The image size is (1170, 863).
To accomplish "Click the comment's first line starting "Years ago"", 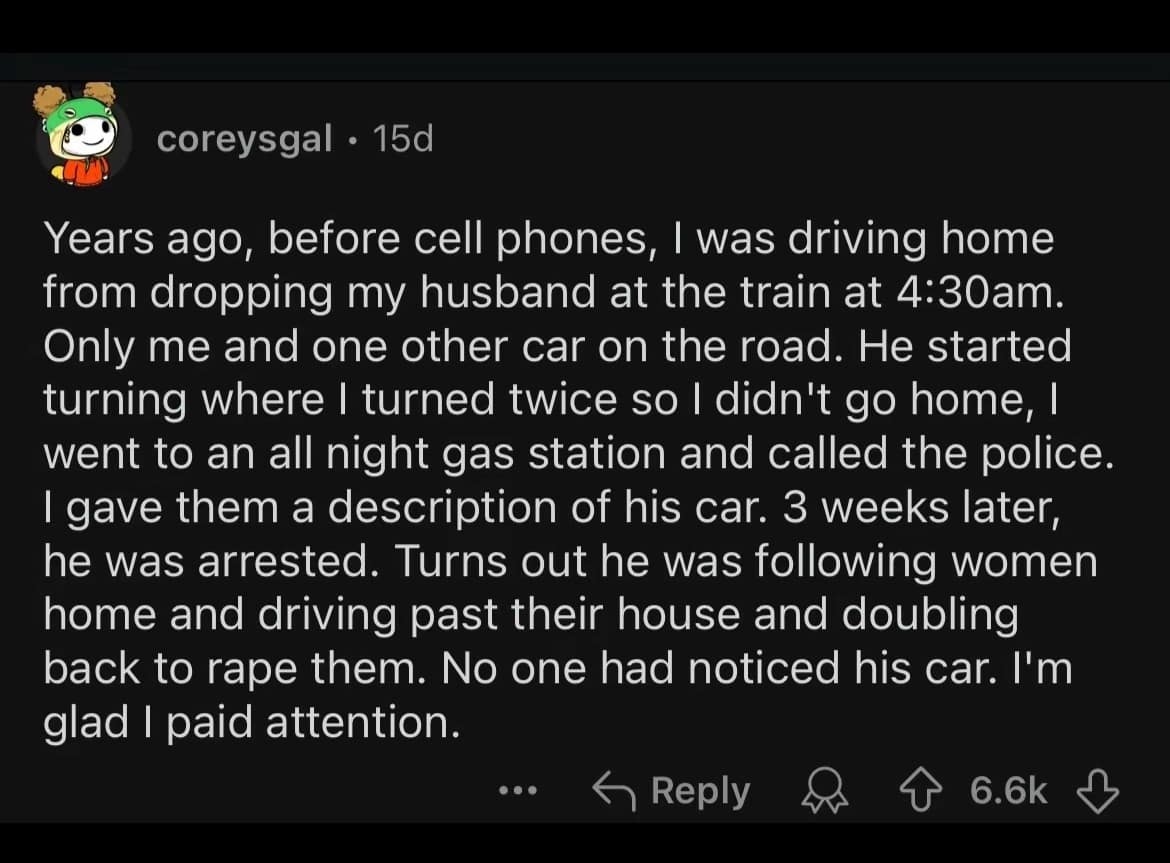I will coord(548,239).
